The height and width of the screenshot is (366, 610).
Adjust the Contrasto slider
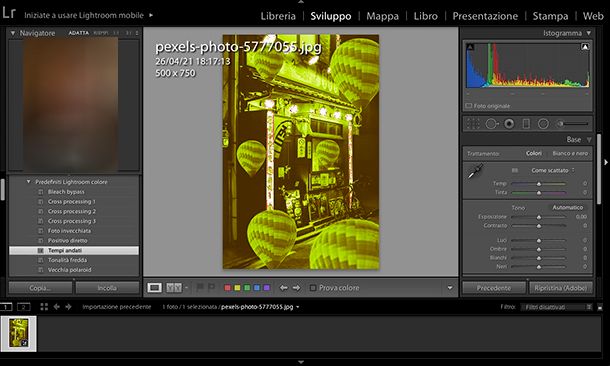tap(539, 226)
